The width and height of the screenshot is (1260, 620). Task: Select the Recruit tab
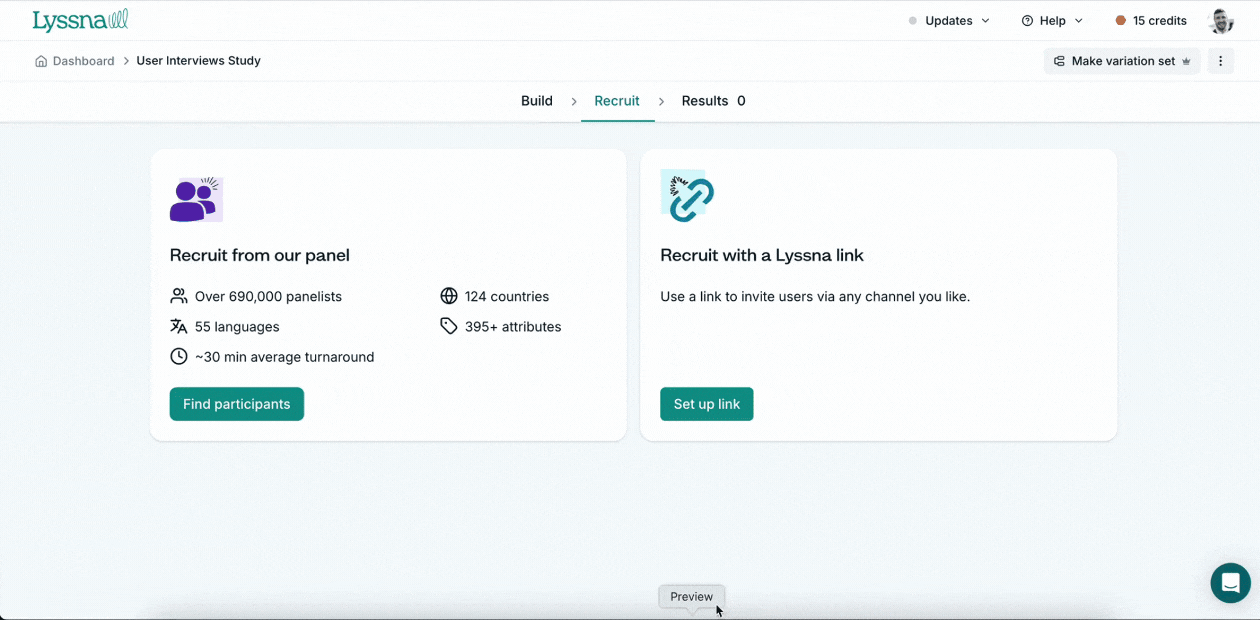tap(617, 101)
